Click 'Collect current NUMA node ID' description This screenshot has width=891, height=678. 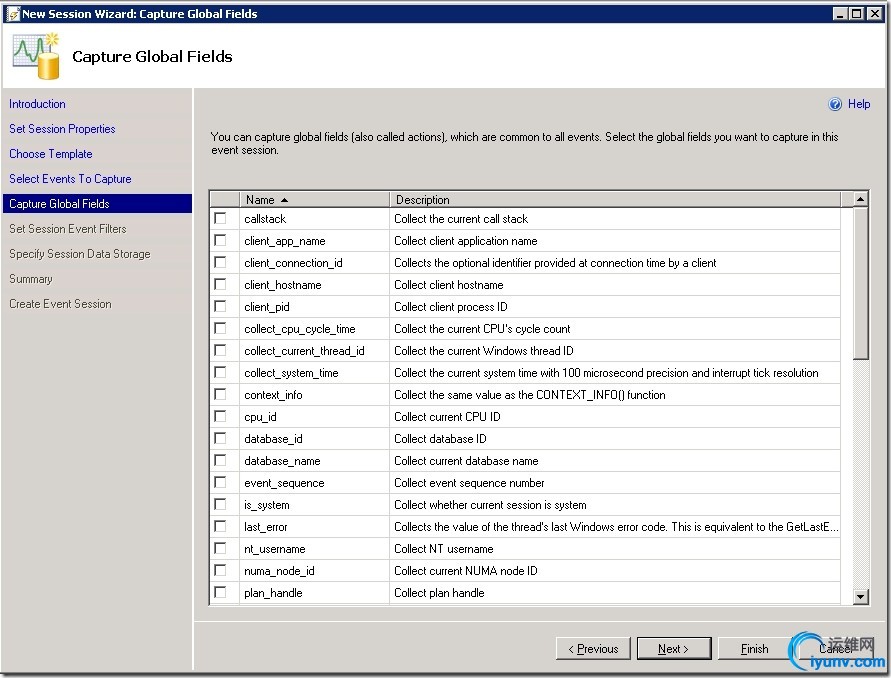[x=465, y=571]
